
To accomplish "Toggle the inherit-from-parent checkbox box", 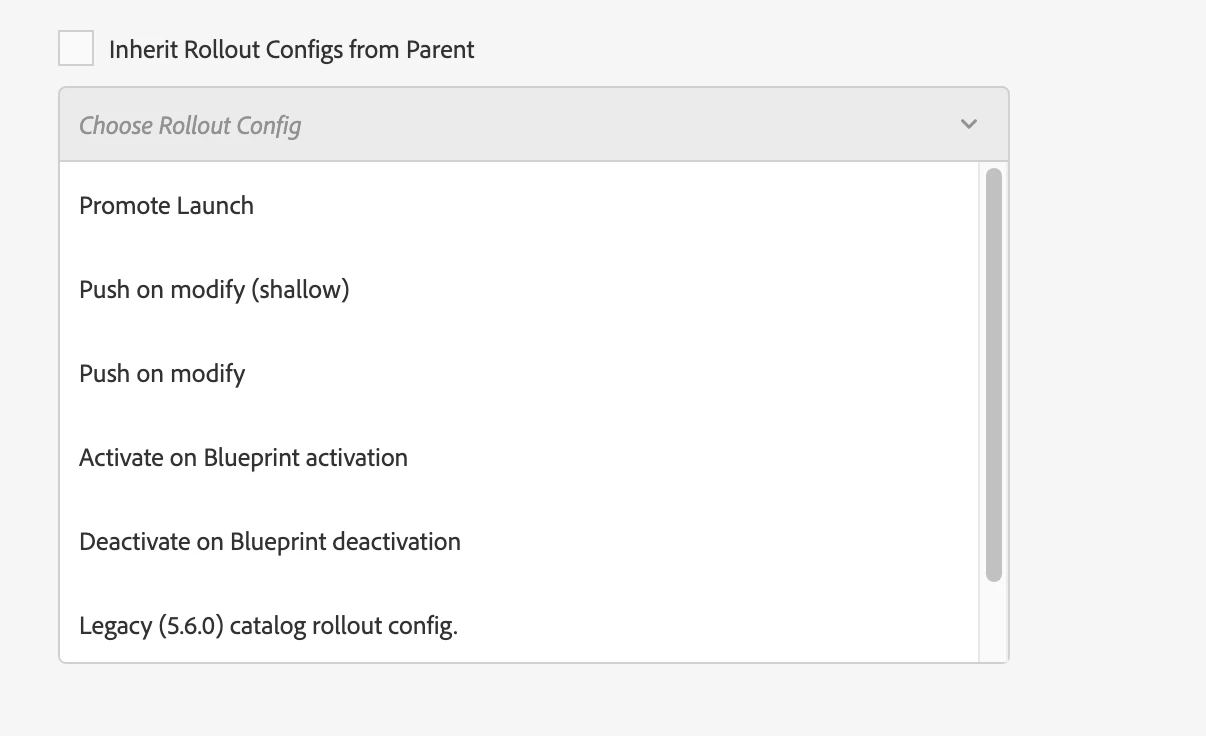I will pyautogui.click(x=76, y=49).
